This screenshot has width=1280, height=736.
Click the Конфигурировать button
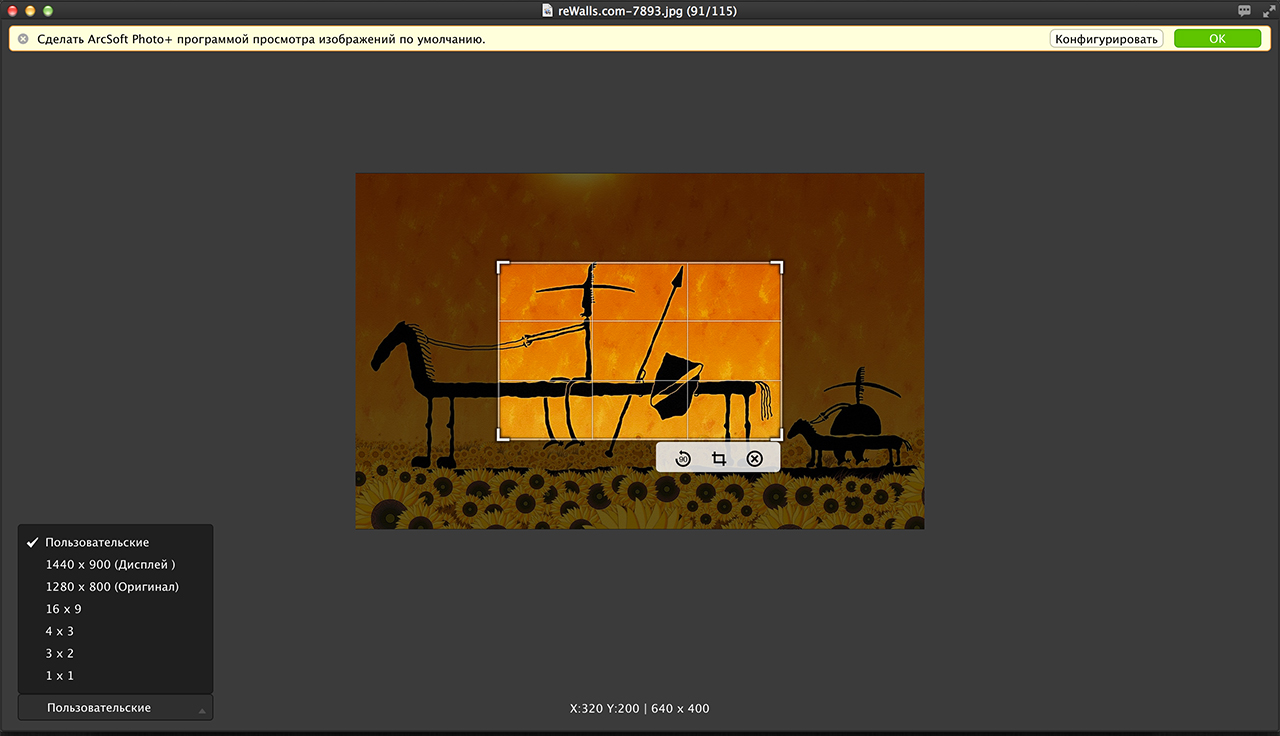(1106, 39)
